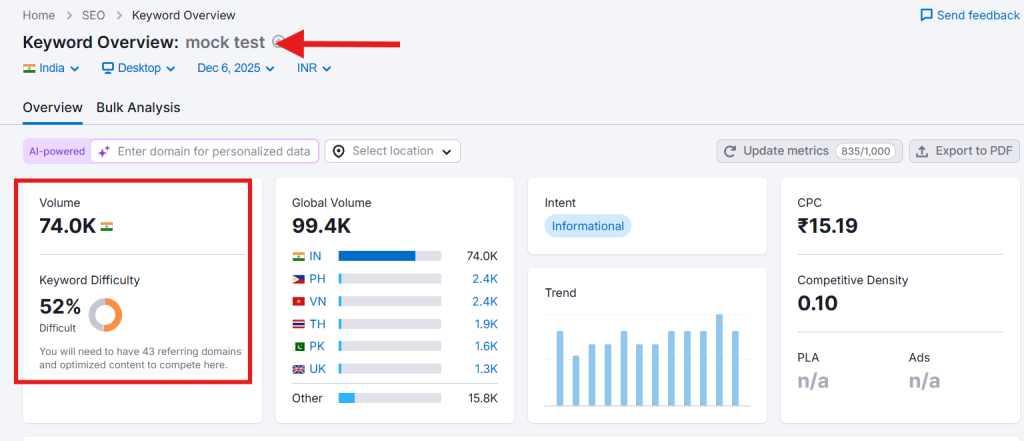This screenshot has height=441, width=1024.
Task: Click the PH 2.4K volume value
Action: 485,279
